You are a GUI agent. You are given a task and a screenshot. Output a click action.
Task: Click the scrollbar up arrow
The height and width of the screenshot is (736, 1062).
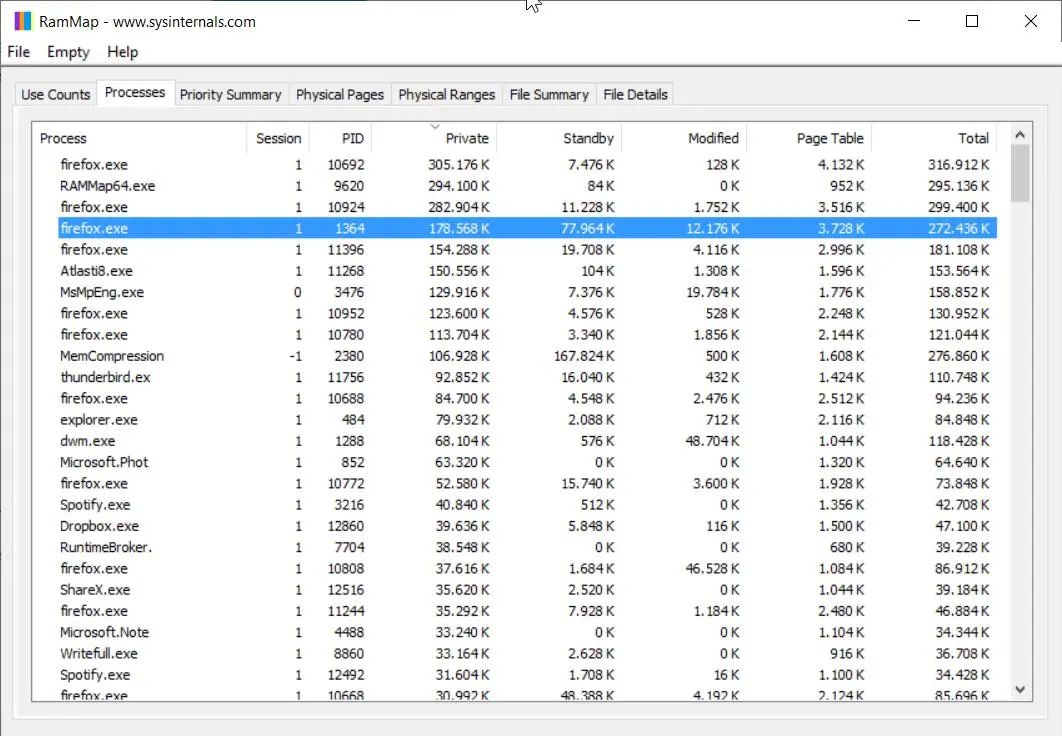1020,135
